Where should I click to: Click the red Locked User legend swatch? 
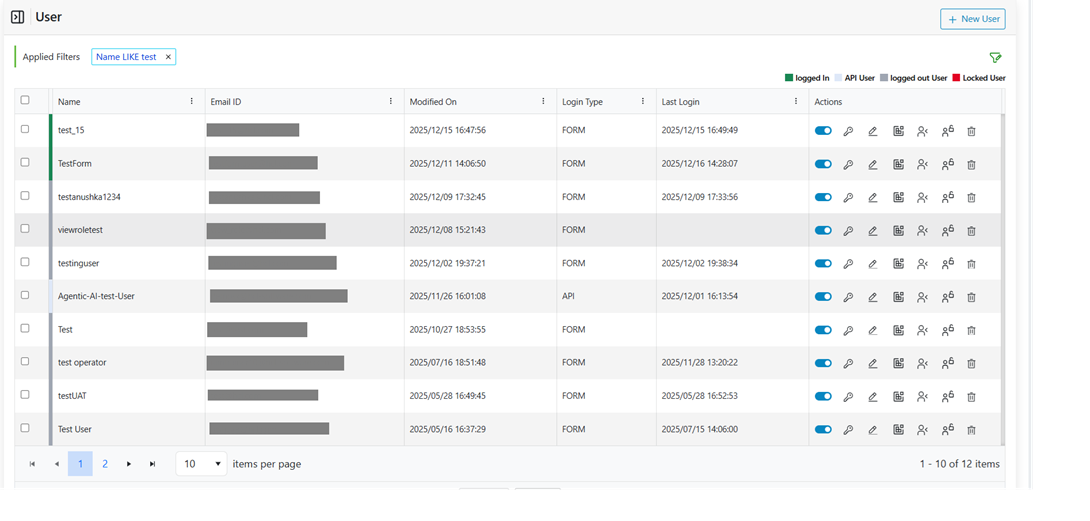[957, 78]
